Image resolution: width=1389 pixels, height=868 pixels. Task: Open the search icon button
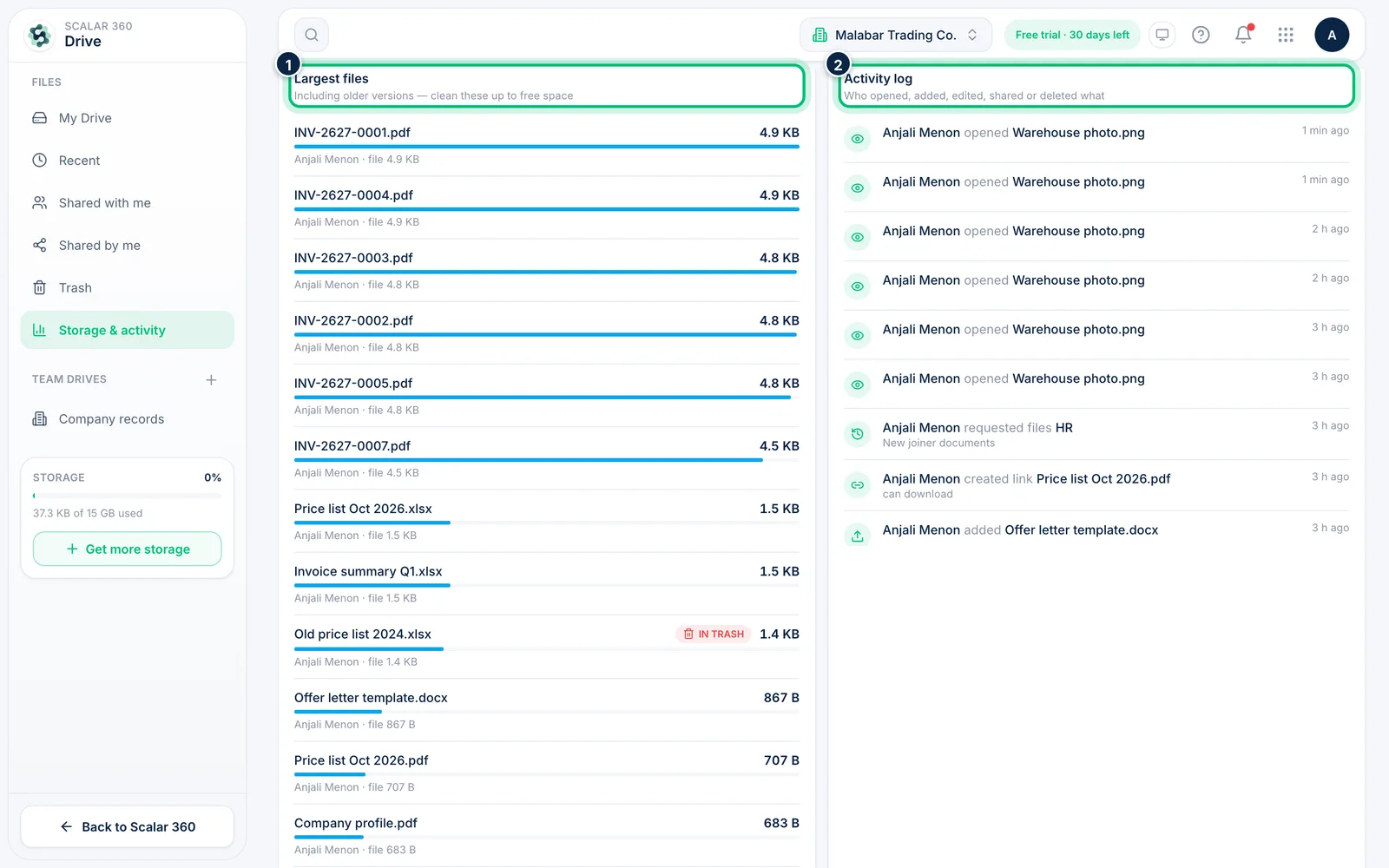point(312,35)
